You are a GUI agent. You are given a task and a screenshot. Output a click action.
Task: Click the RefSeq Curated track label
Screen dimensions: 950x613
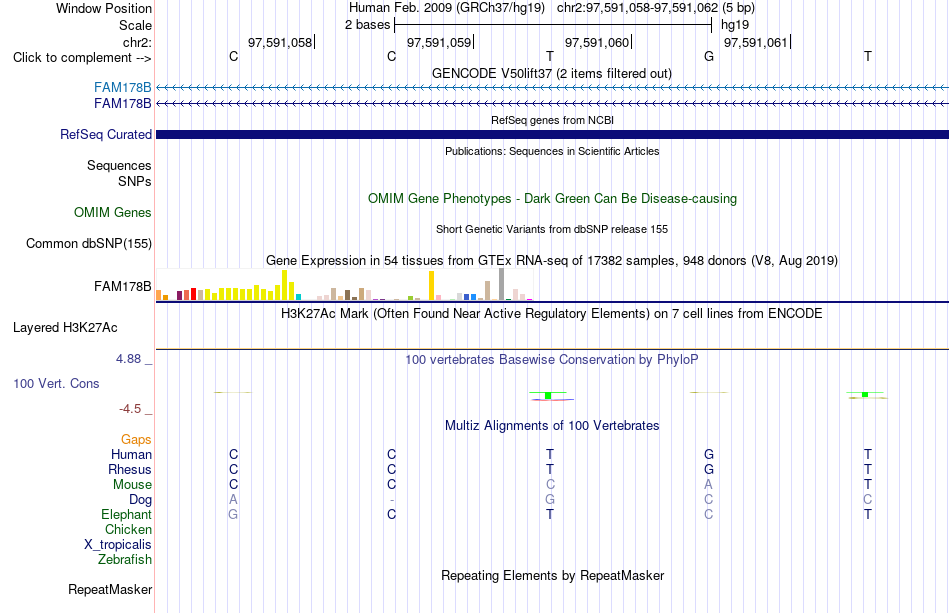[105, 134]
